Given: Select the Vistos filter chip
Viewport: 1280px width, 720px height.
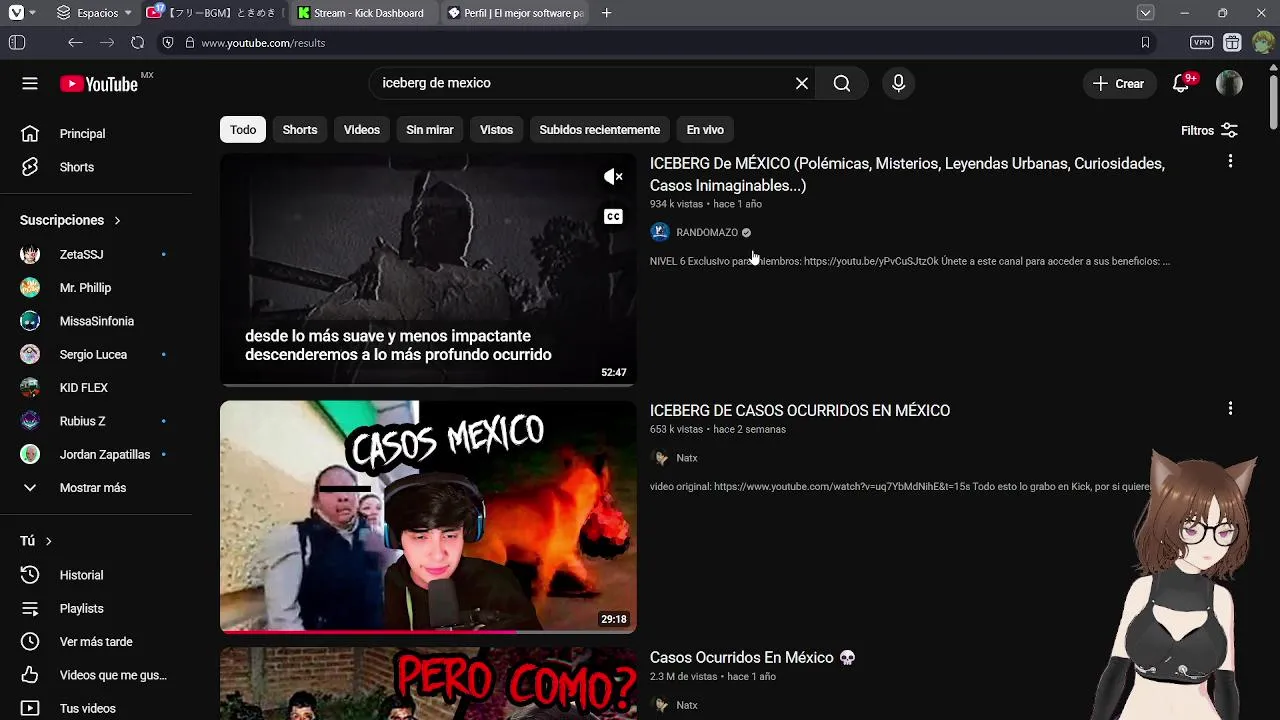Looking at the screenshot, I should pyautogui.click(x=496, y=130).
